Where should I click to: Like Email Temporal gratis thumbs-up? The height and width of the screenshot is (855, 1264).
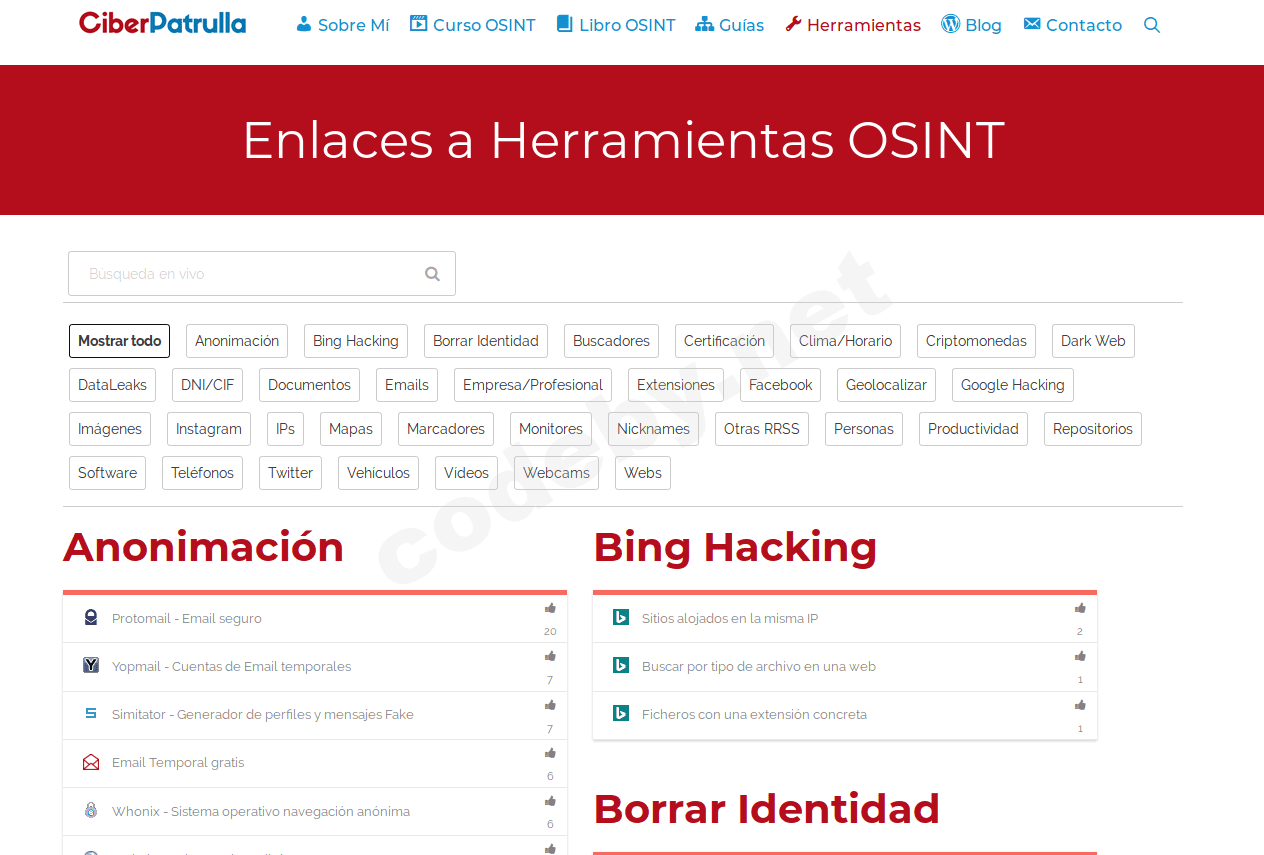pos(550,753)
